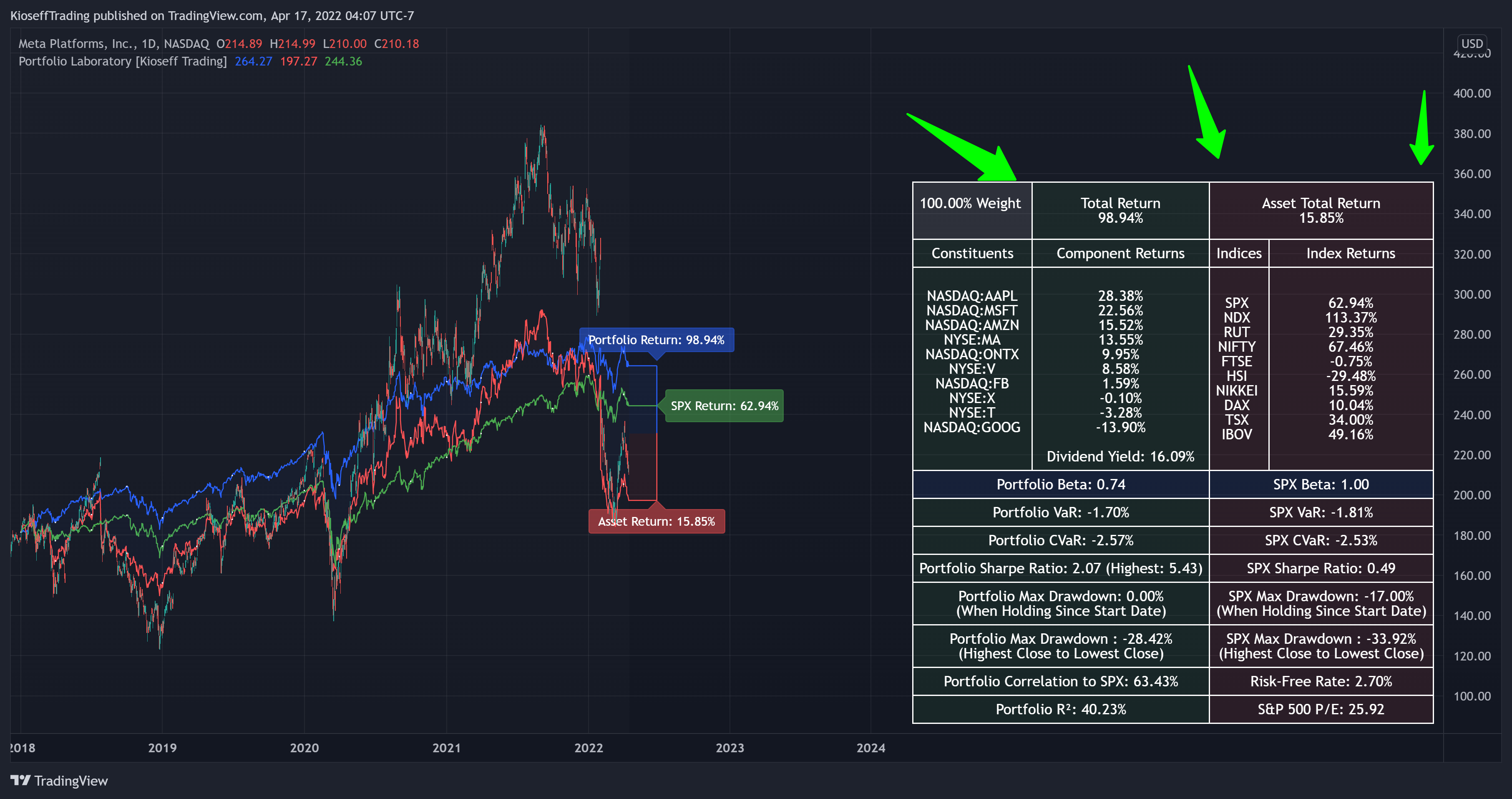This screenshot has width=1512, height=799.
Task: Click the Portfolio Max Drawdown: 0.00% cell
Action: (x=1061, y=603)
